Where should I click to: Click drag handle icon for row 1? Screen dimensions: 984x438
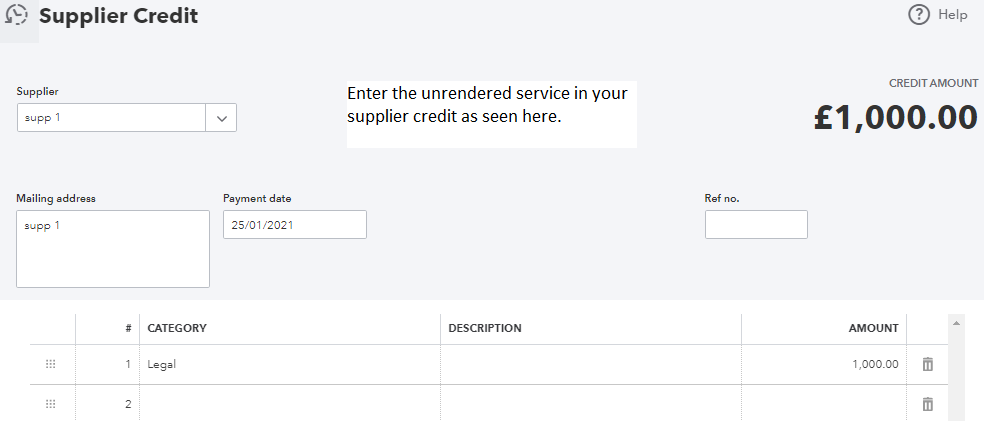point(51,364)
